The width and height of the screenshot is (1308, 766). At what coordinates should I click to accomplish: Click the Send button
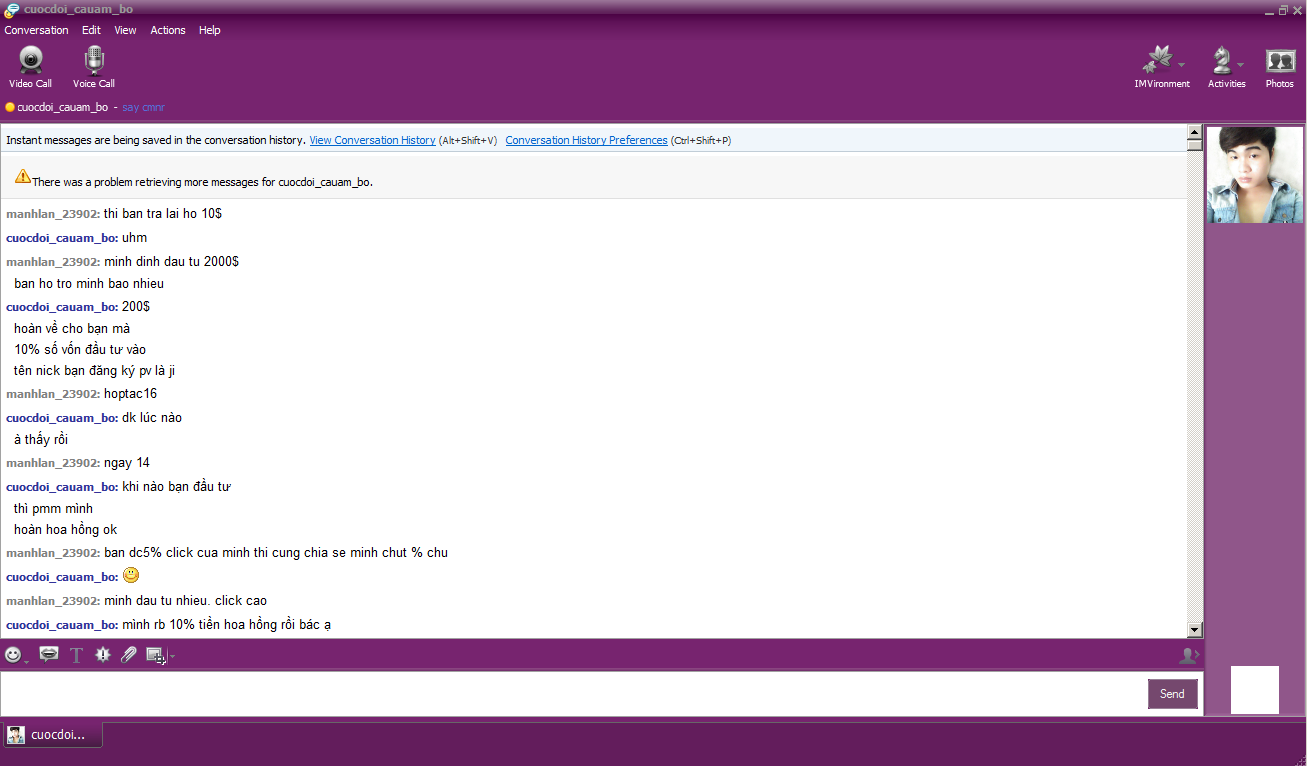click(x=1172, y=694)
